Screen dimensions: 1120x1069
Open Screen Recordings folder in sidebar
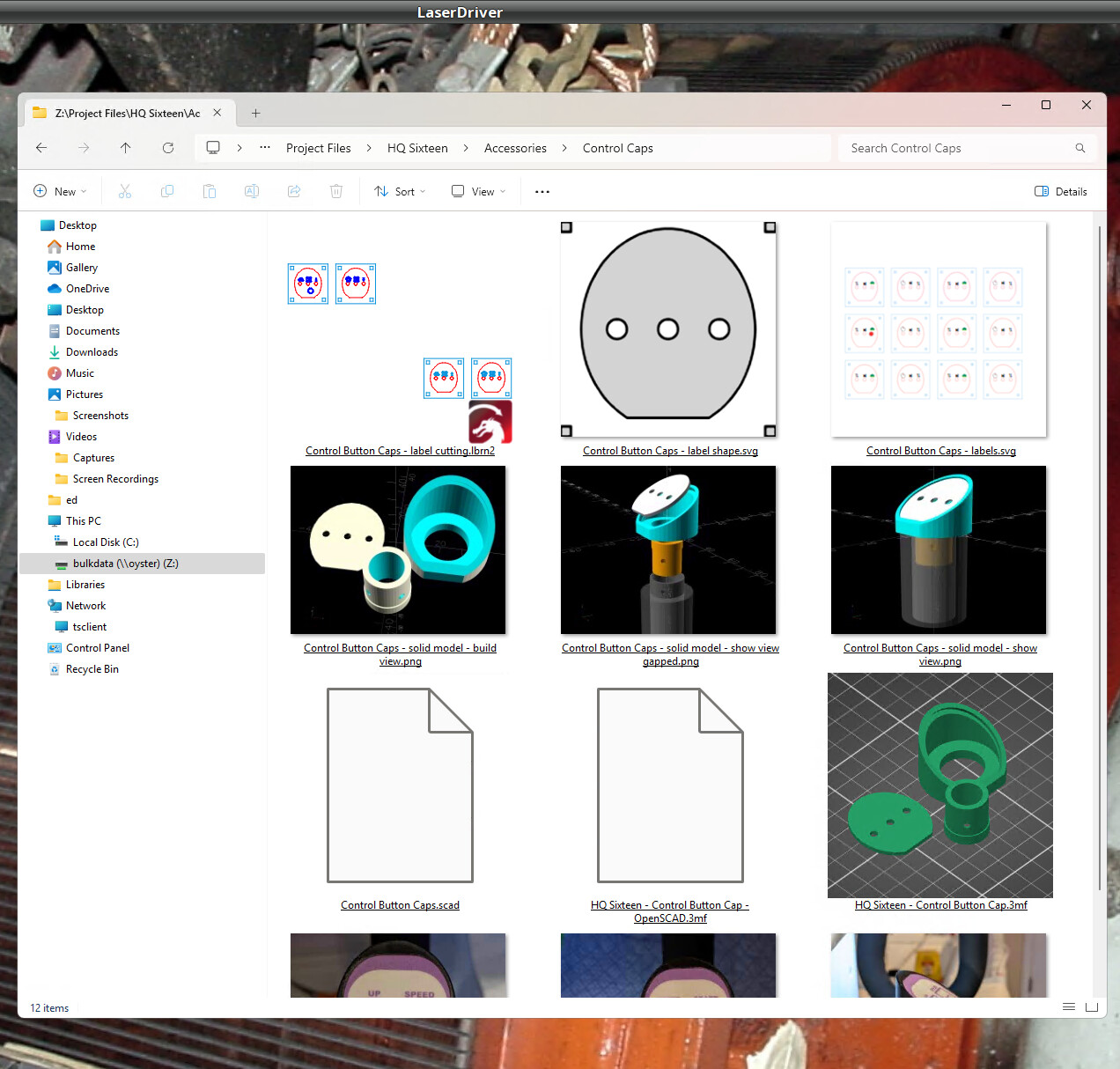pos(115,479)
